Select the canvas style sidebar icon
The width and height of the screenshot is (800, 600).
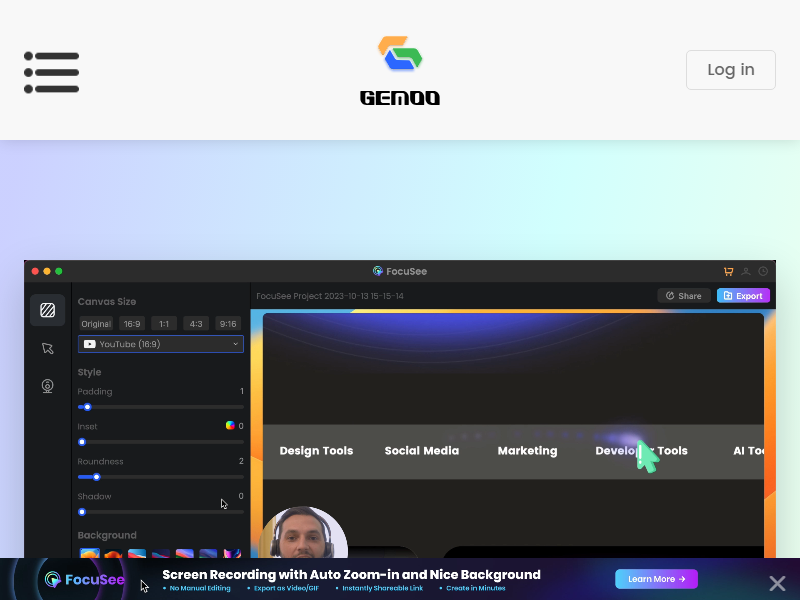[47, 310]
